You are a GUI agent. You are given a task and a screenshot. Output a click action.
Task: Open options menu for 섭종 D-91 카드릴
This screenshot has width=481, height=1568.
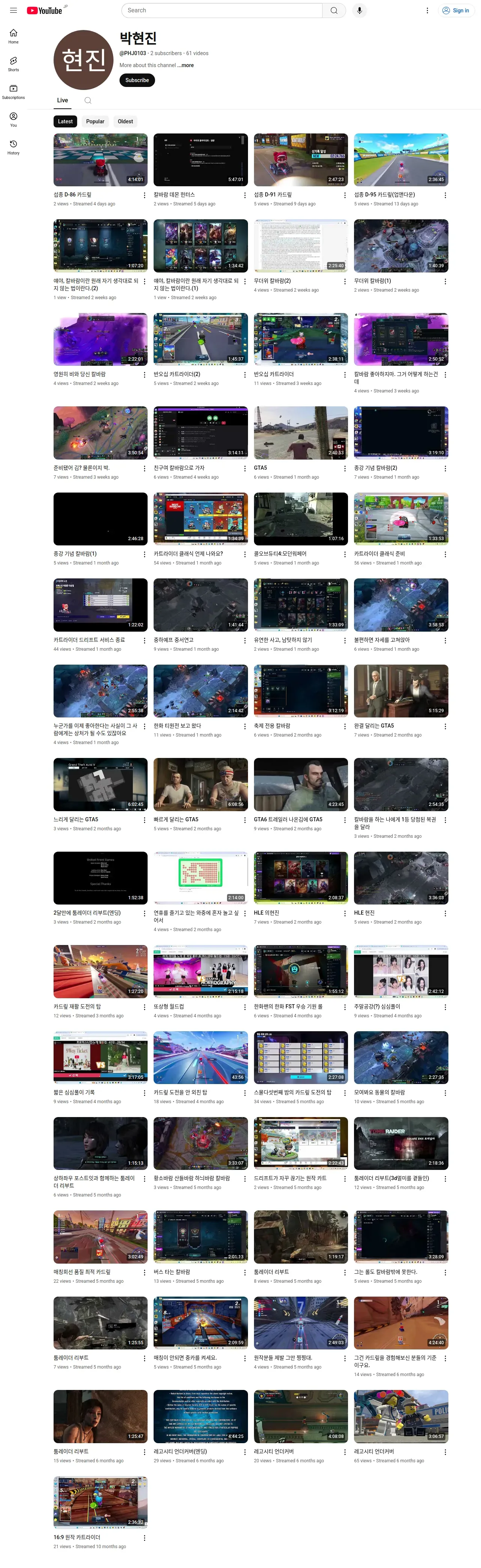click(345, 195)
